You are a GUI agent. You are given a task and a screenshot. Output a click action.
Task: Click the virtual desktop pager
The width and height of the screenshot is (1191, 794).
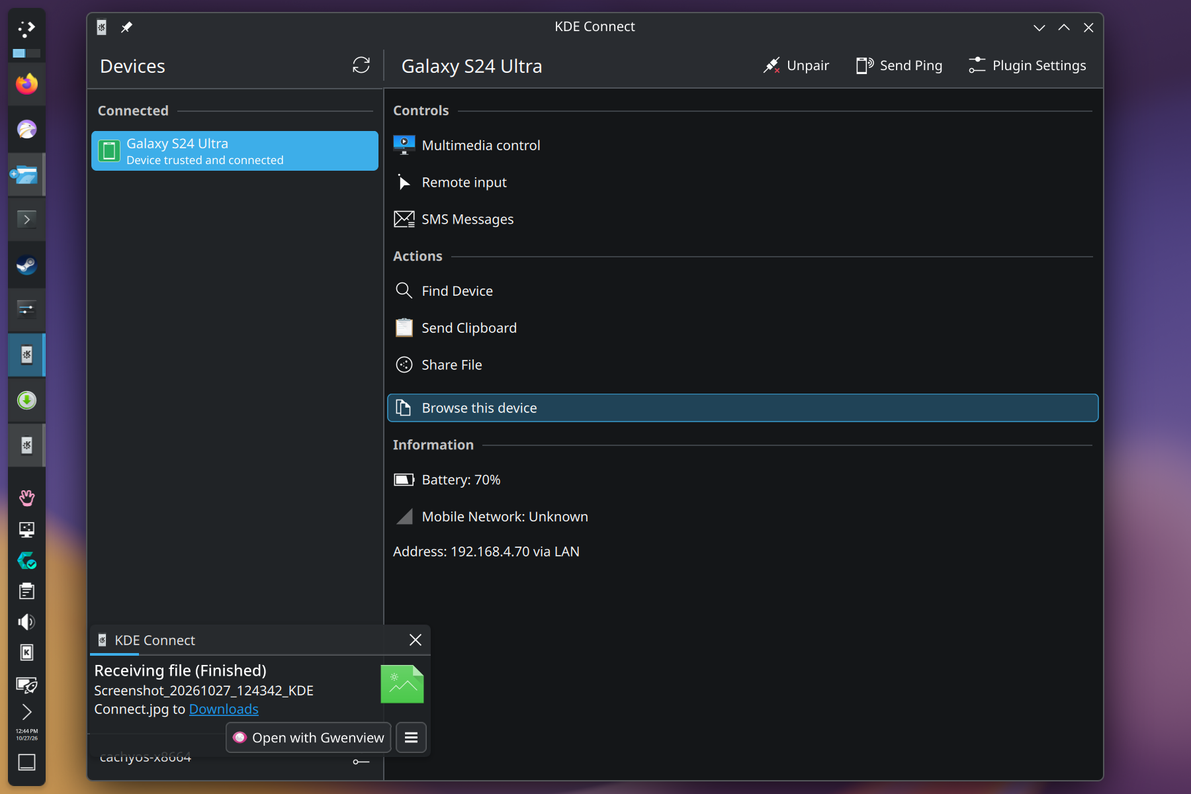pyautogui.click(x=27, y=53)
